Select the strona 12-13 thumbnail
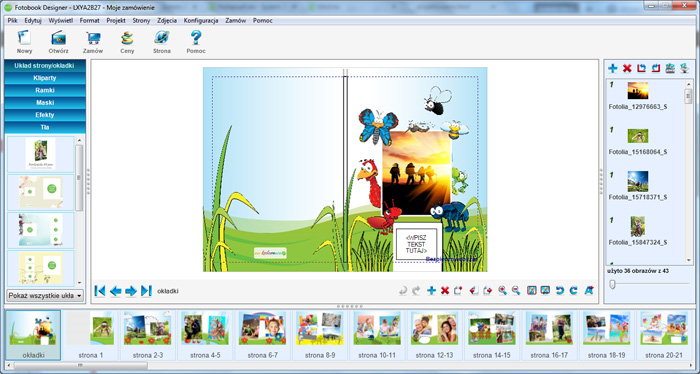Screen dimensions: 700x374 pyautogui.click(x=434, y=335)
